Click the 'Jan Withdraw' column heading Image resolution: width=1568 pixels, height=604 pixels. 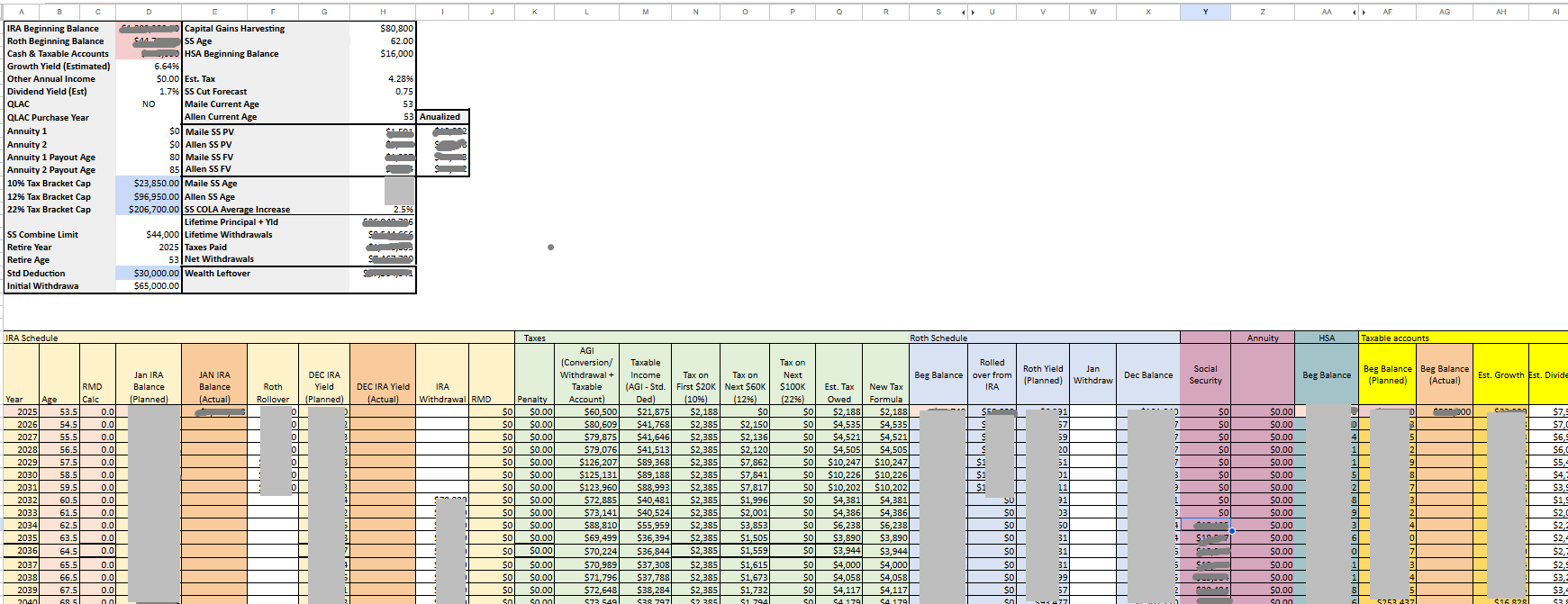coord(1092,374)
